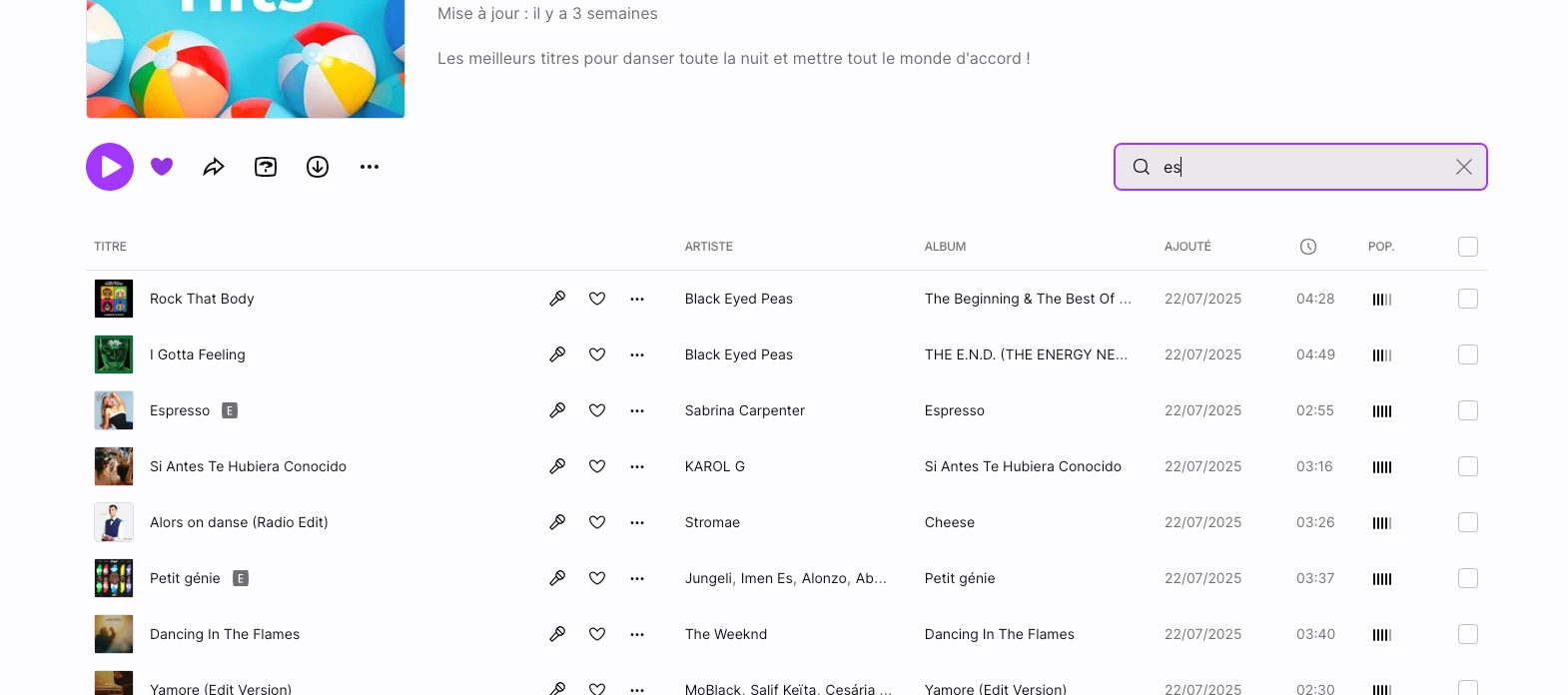Add Espresso to favorites with the heart

[597, 410]
